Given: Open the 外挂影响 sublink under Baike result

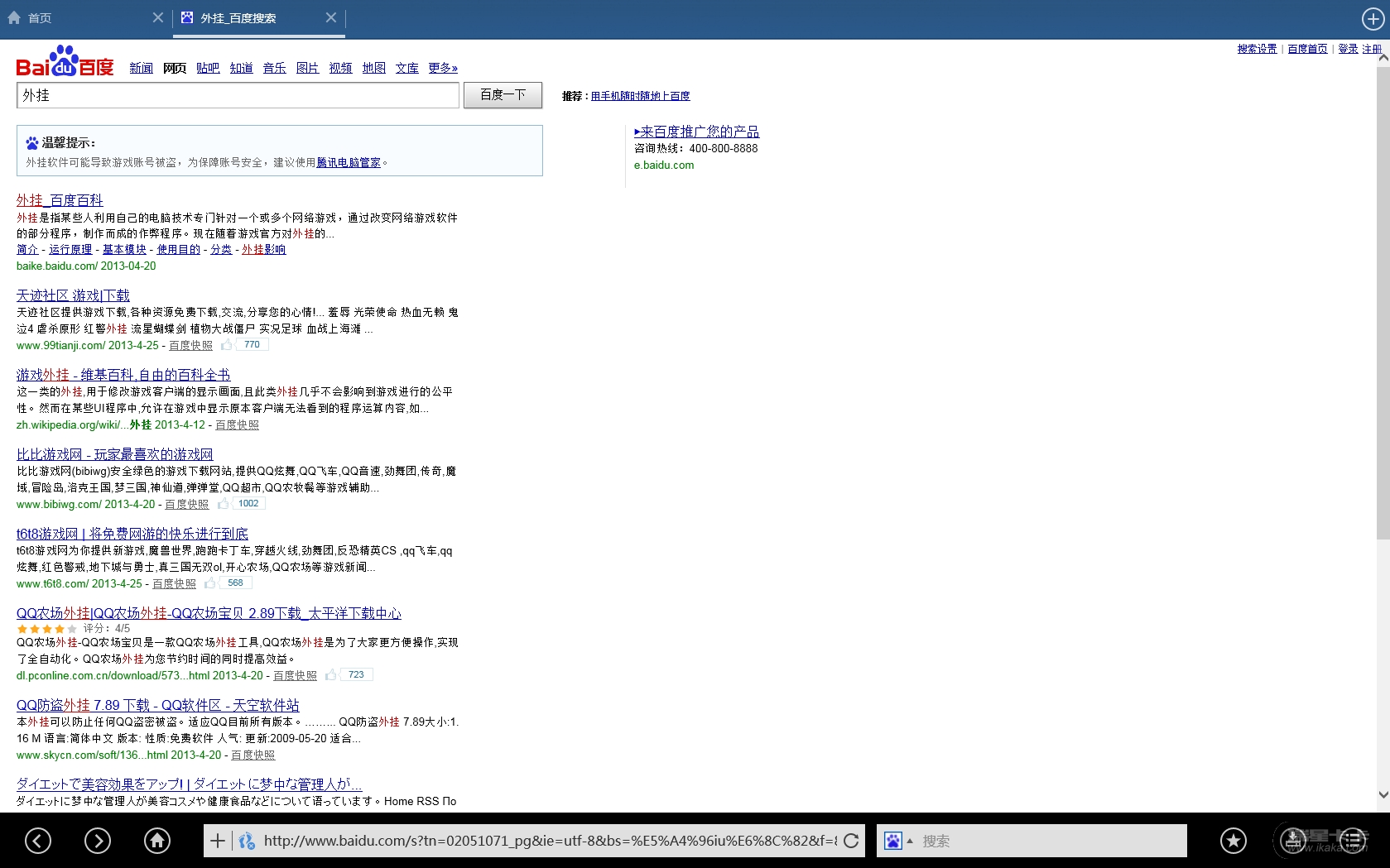Looking at the screenshot, I should (263, 249).
